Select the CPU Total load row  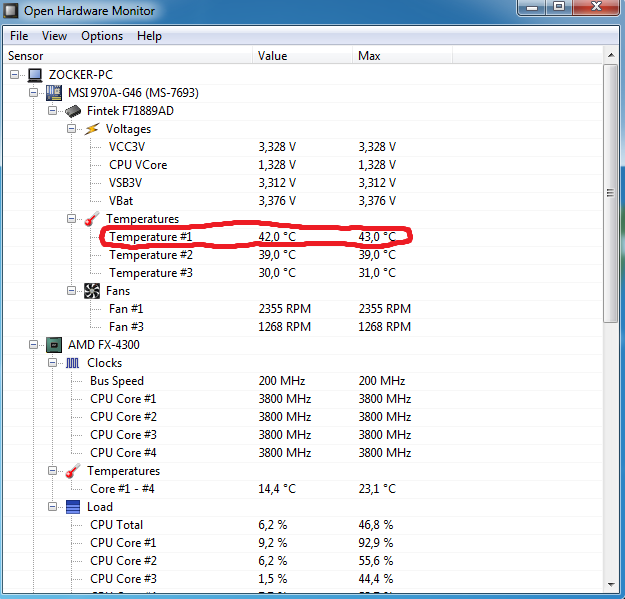click(x=303, y=525)
